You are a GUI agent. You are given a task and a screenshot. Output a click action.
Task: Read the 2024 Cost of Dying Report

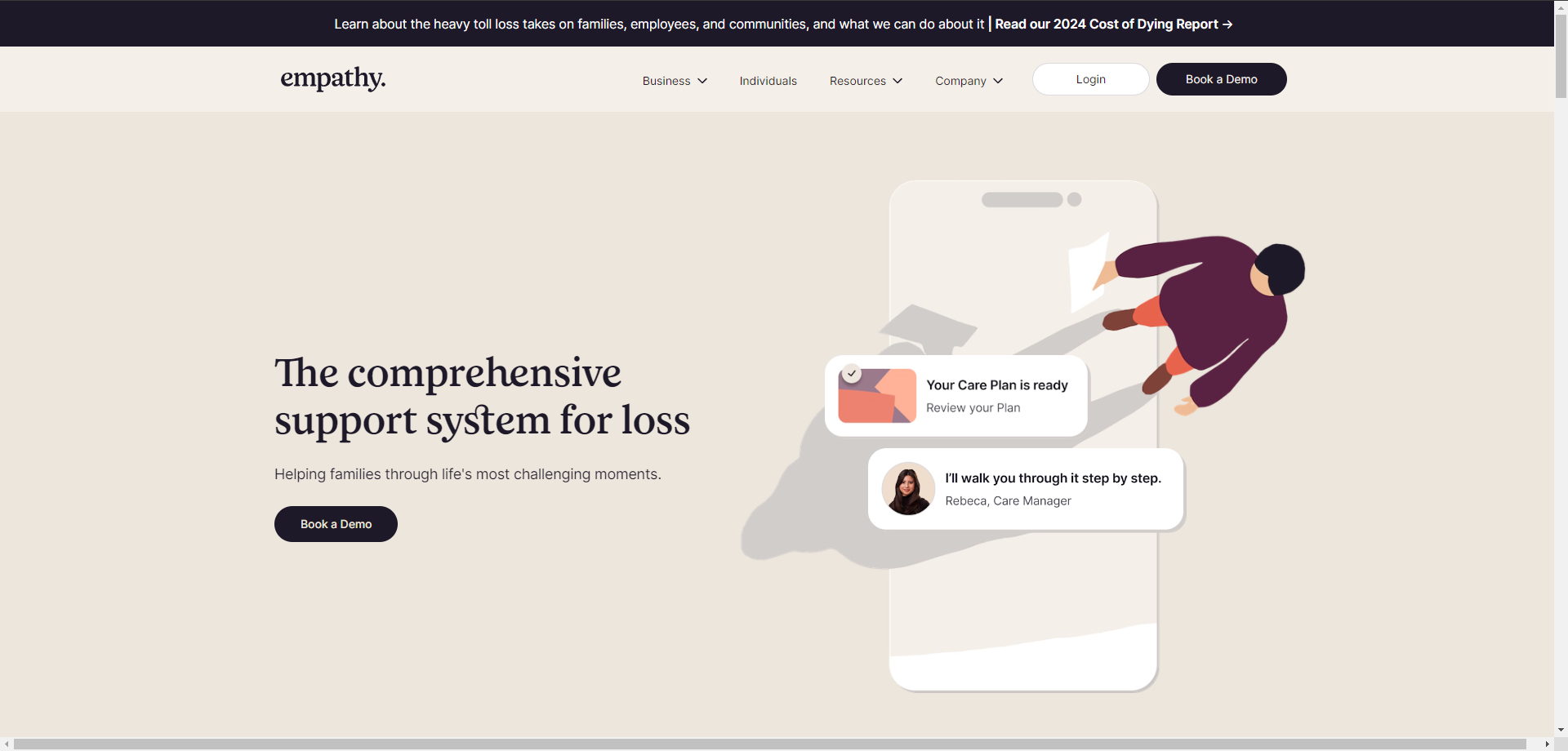(x=1113, y=24)
